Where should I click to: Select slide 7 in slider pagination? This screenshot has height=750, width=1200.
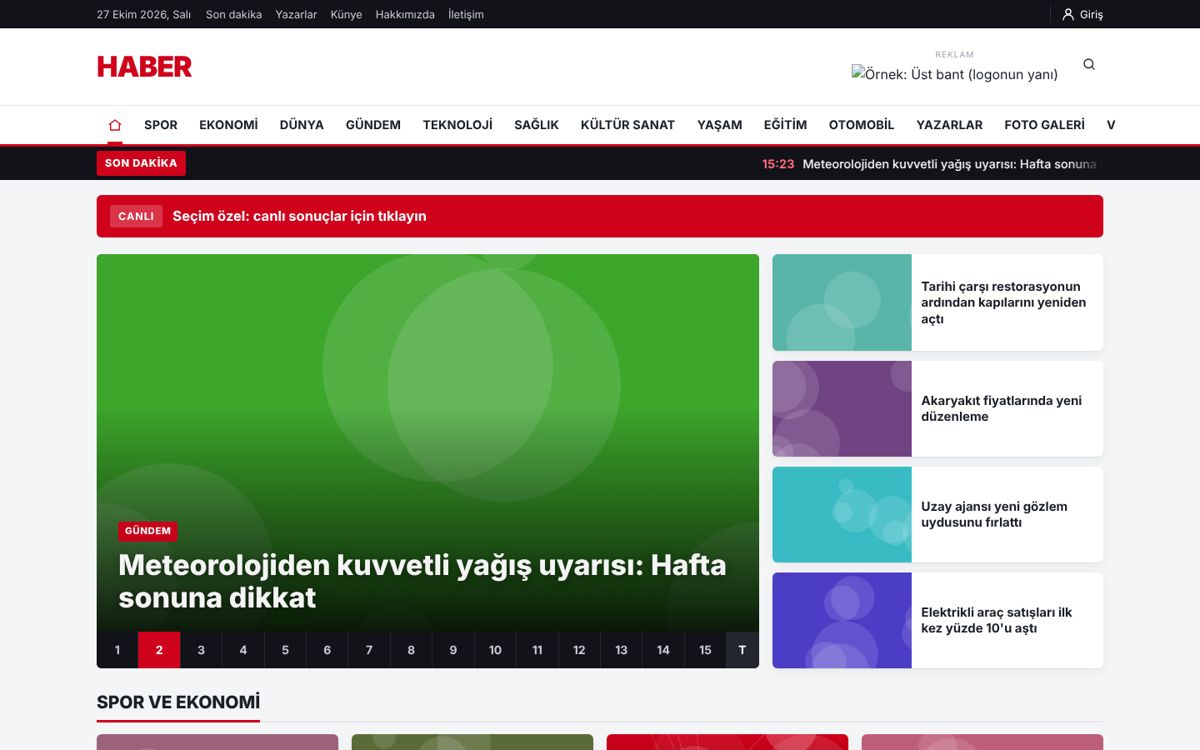pos(369,650)
